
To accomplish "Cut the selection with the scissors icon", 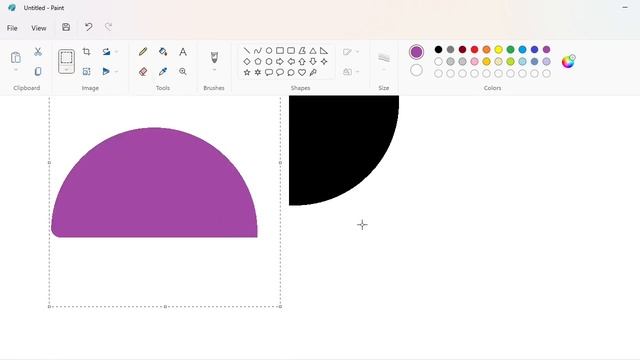I will (38, 52).
